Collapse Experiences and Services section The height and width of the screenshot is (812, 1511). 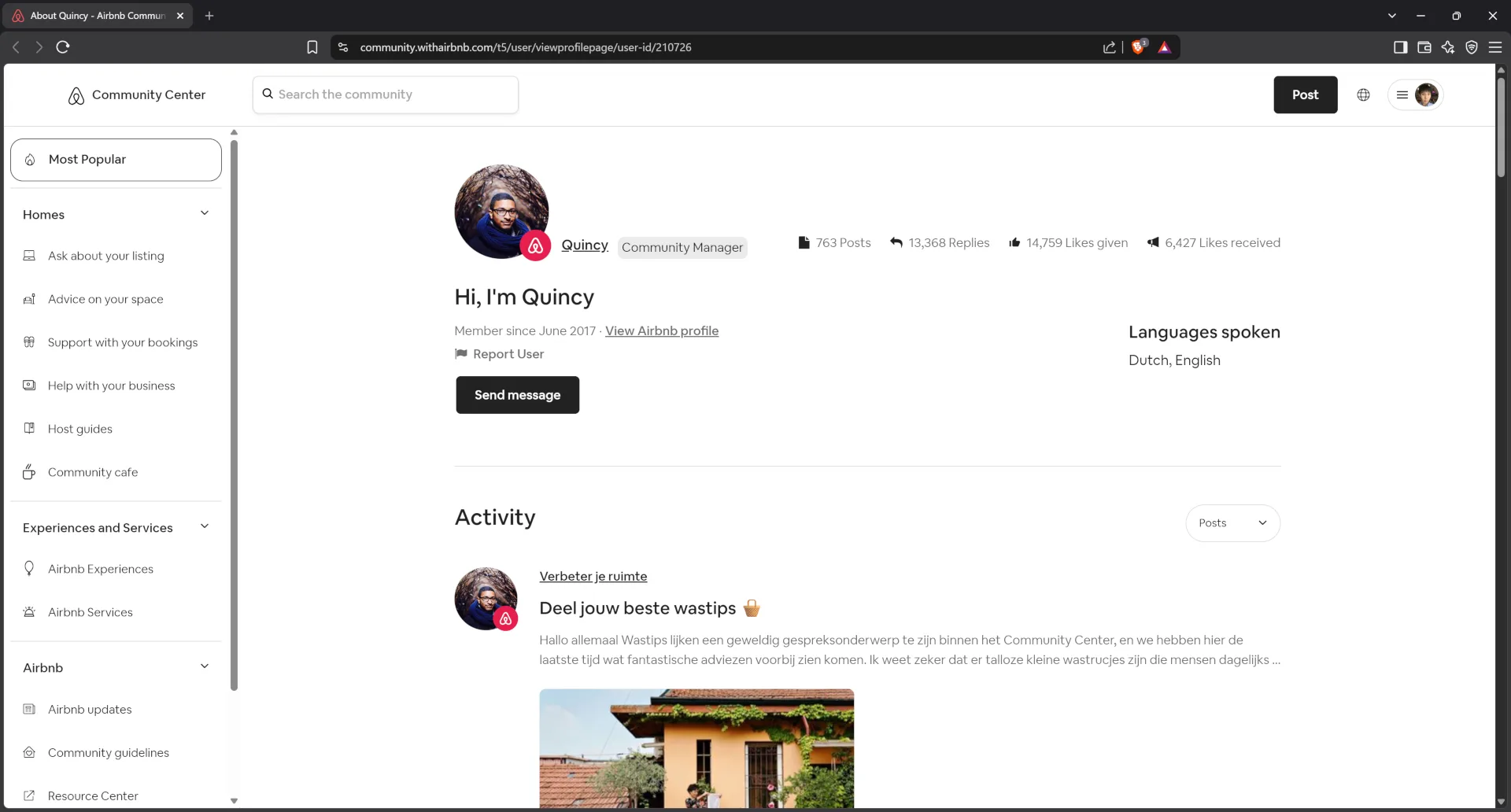pos(205,526)
